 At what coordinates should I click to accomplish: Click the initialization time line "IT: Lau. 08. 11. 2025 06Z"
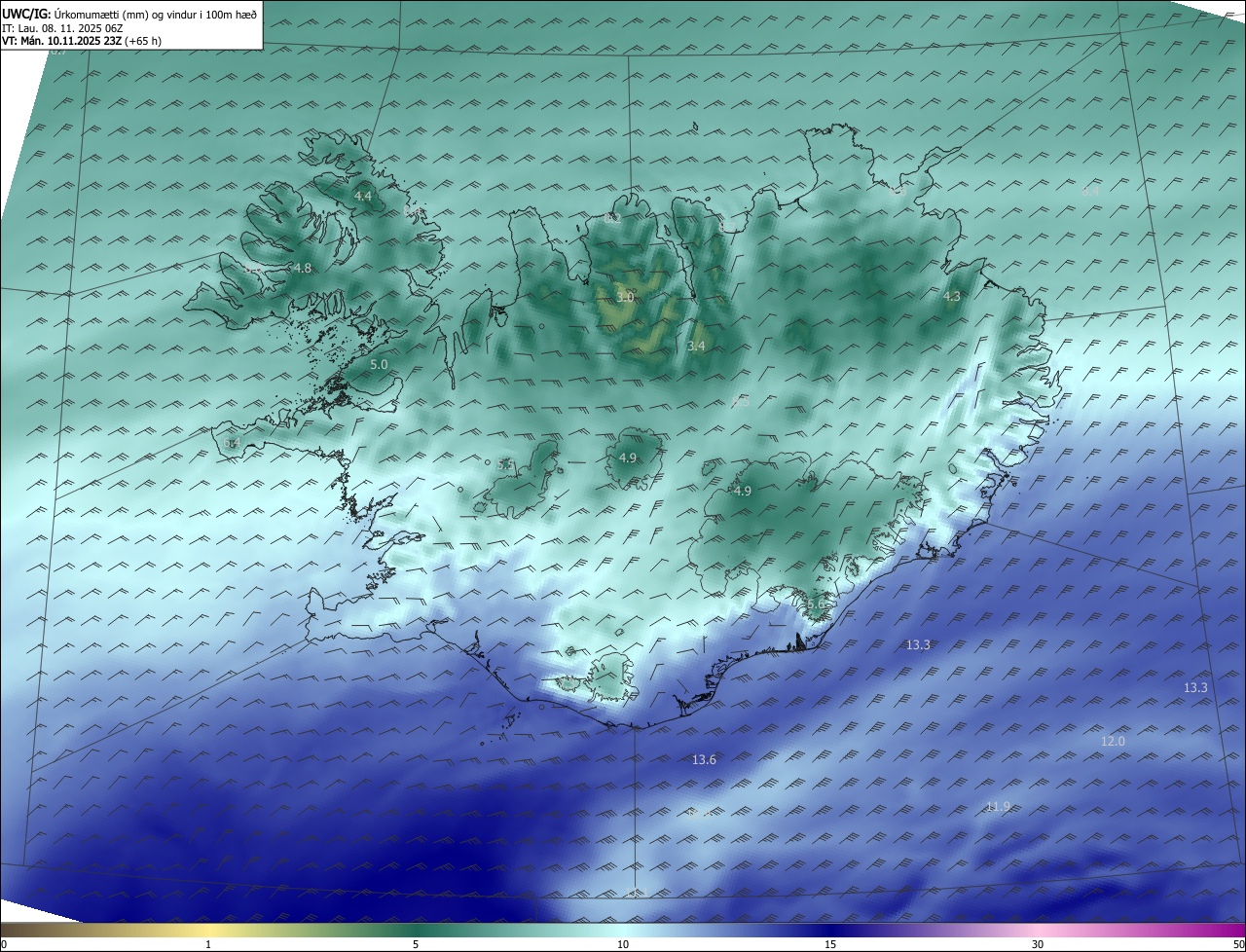(62, 27)
